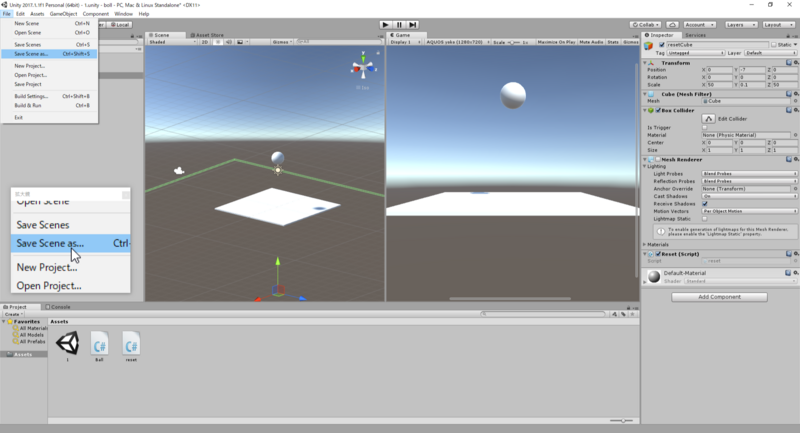This screenshot has width=800, height=433.
Task: Toggle the 2D scene view button
Action: 205,42
